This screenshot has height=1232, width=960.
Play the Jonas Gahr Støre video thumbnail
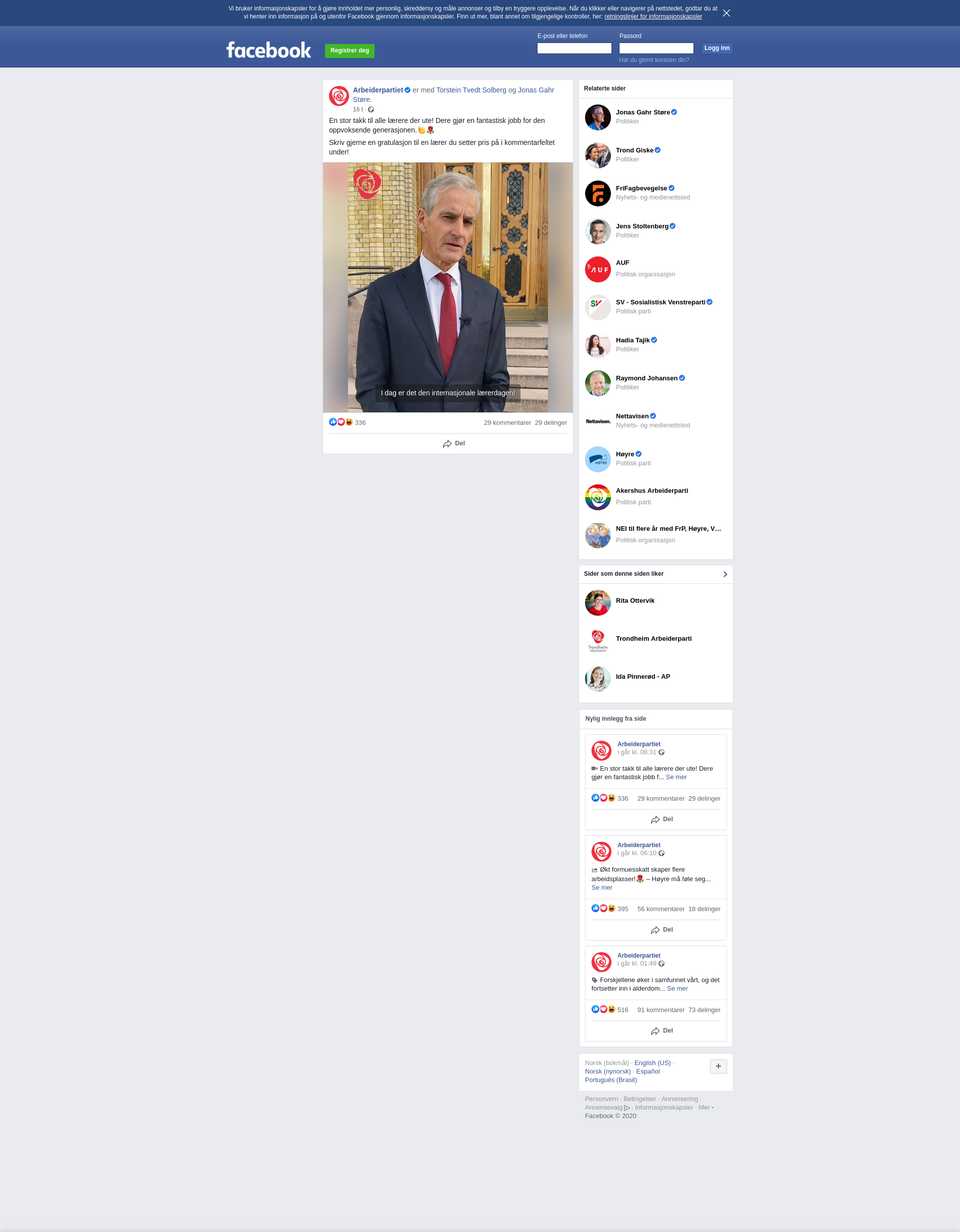point(447,287)
